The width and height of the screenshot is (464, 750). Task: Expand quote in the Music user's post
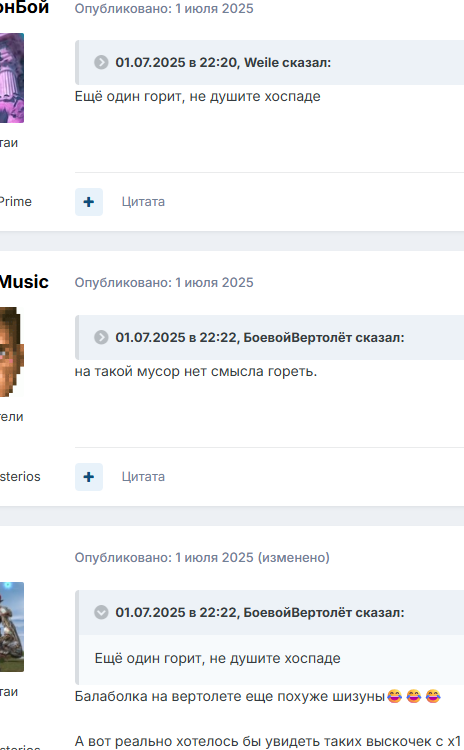pos(101,337)
